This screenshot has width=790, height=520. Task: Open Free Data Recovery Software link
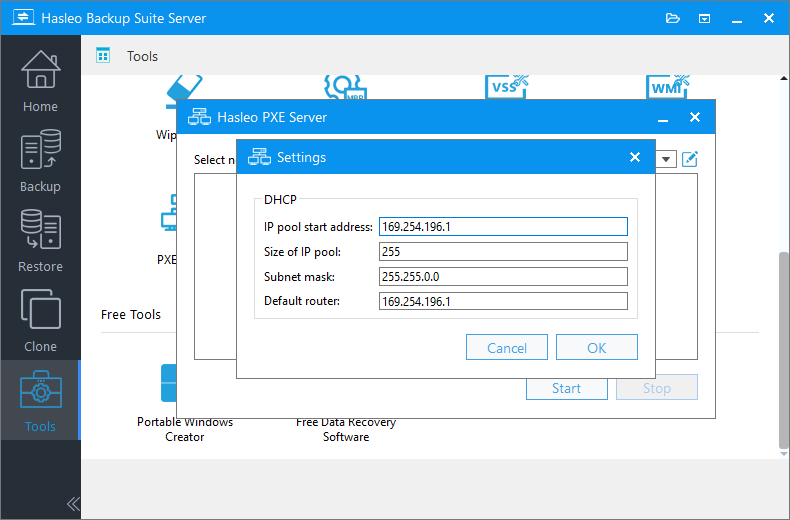point(346,429)
